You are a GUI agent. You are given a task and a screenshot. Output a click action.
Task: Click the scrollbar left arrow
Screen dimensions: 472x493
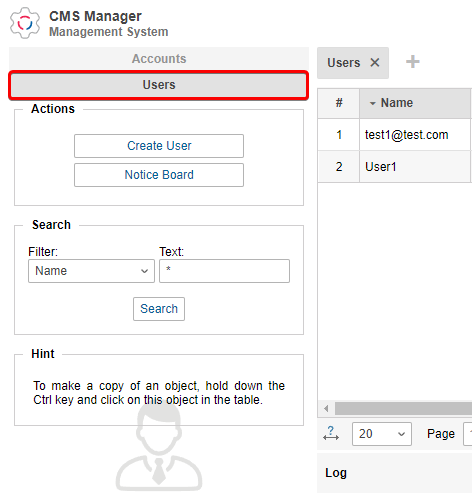pos(326,408)
